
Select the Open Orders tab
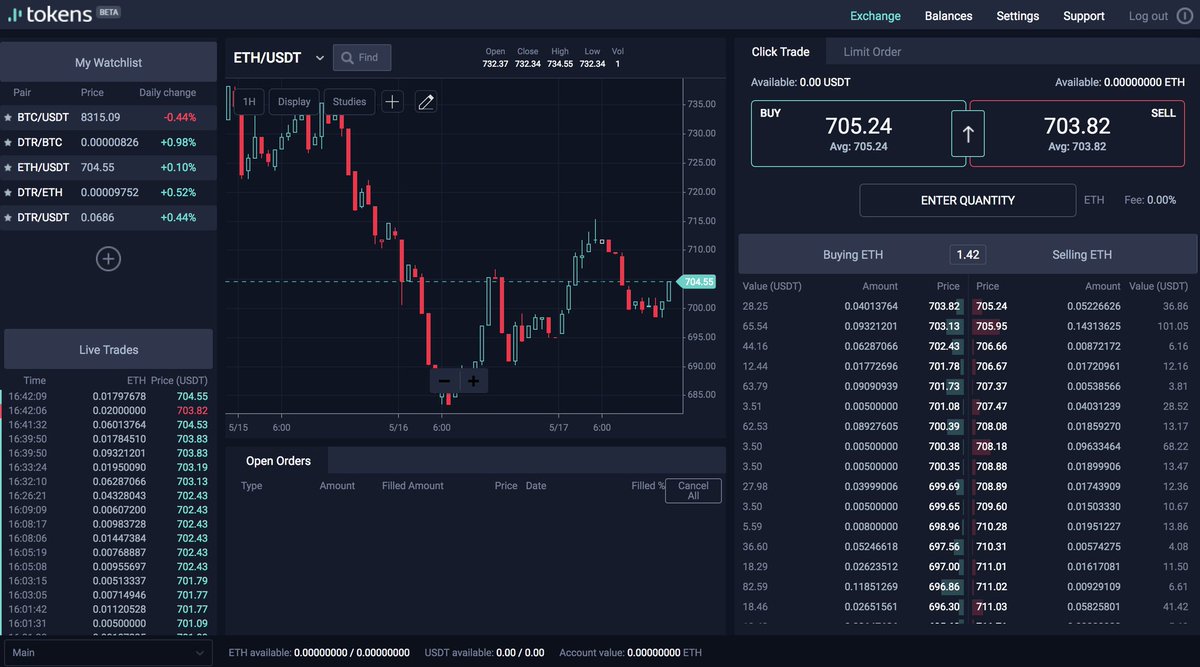(x=278, y=461)
